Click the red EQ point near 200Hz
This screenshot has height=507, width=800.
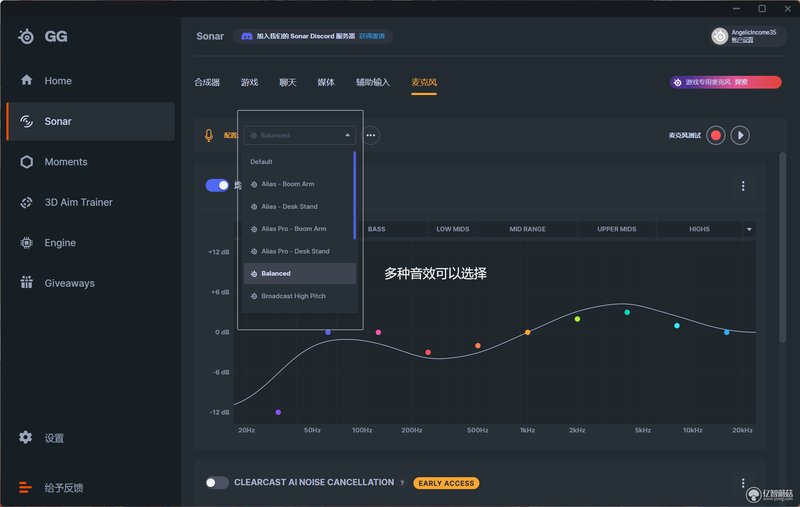coord(428,352)
